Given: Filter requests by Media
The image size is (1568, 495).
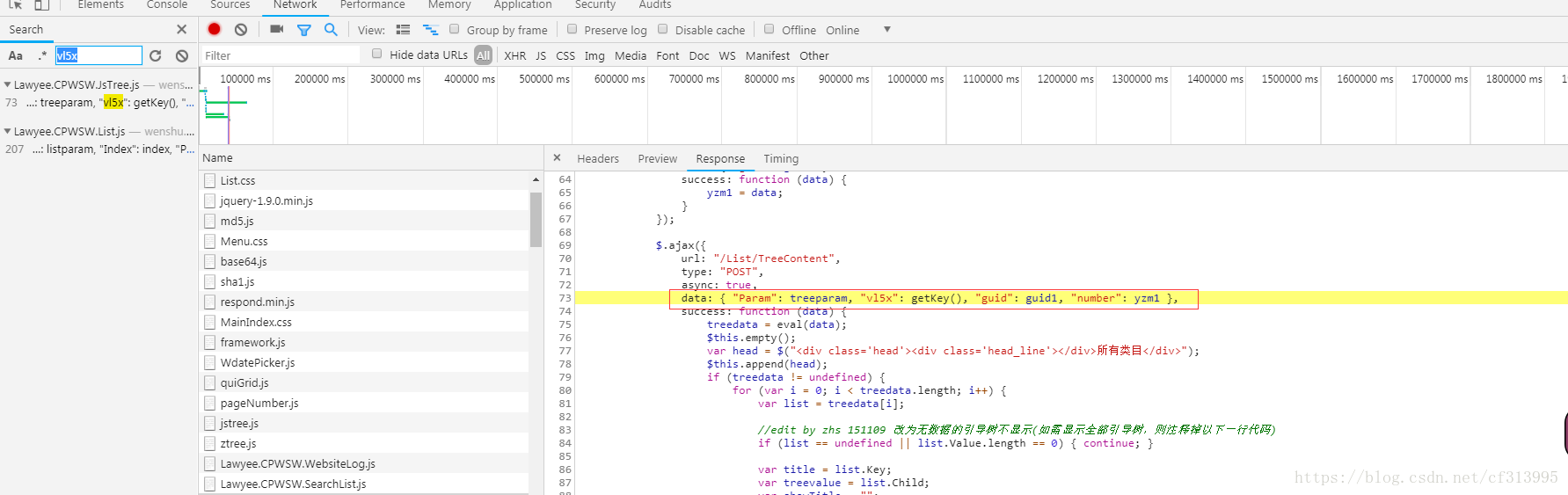Looking at the screenshot, I should (x=631, y=55).
